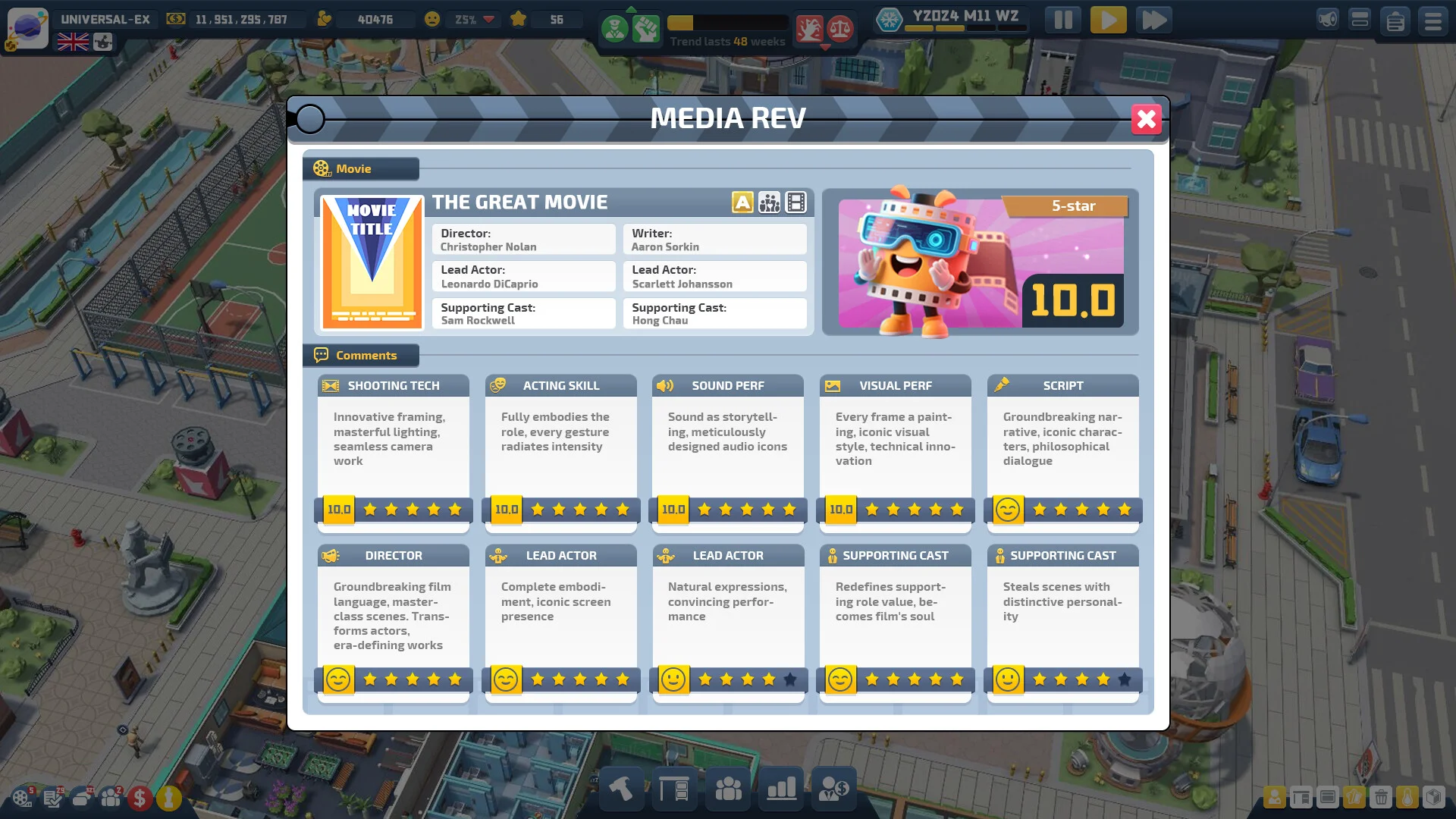
Task: Open the staff management icon in bottom toolbar
Action: pyautogui.click(x=727, y=789)
